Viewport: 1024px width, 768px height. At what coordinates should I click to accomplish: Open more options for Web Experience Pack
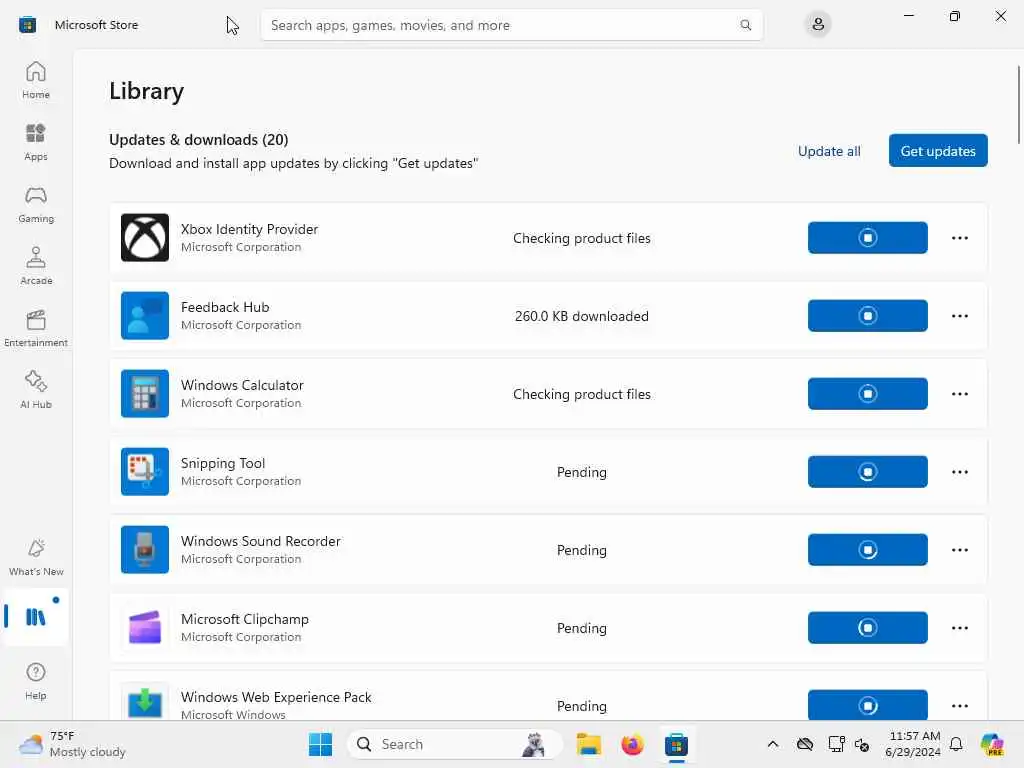click(959, 705)
